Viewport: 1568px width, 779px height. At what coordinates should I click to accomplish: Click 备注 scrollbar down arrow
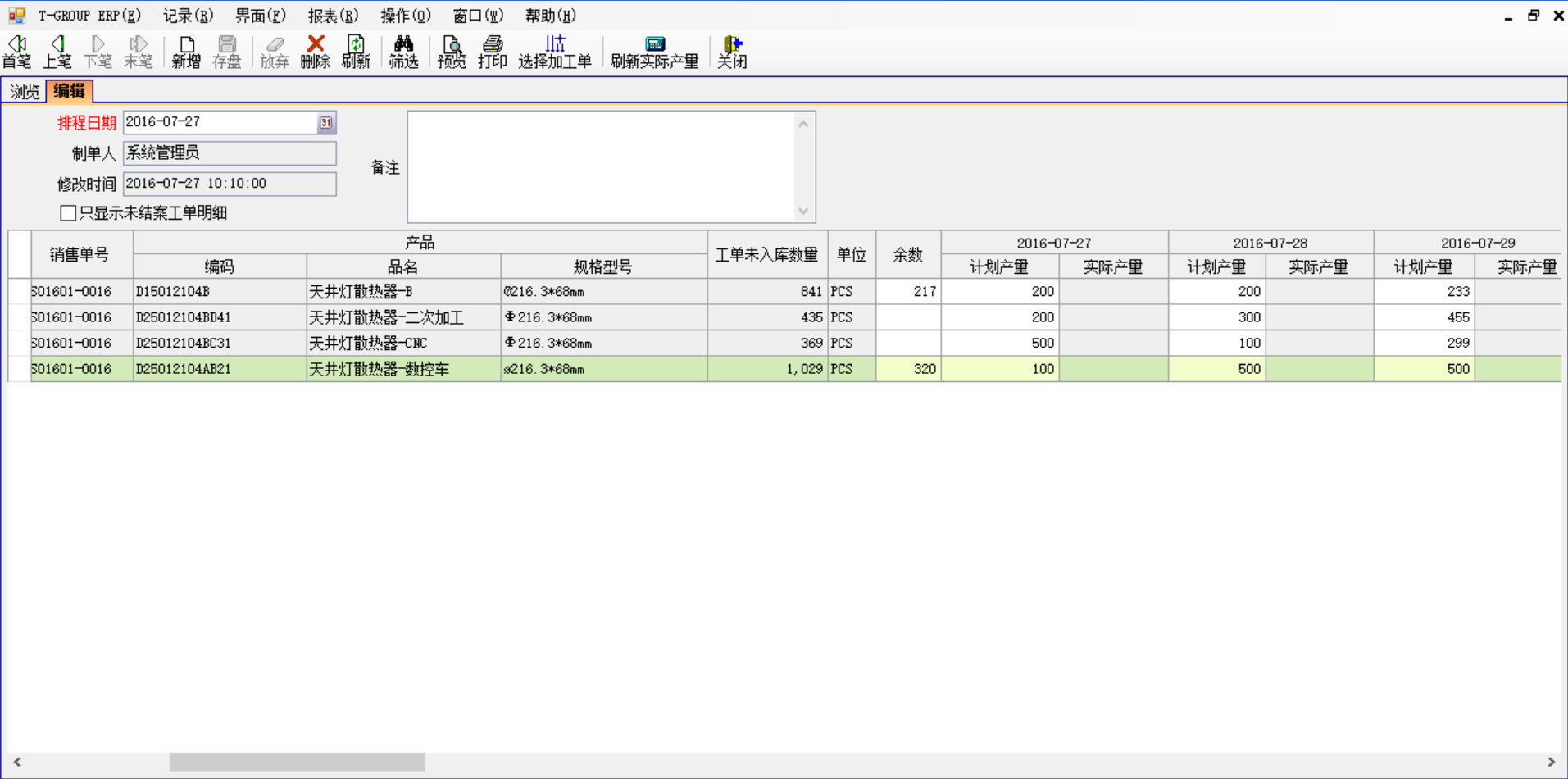(x=803, y=211)
